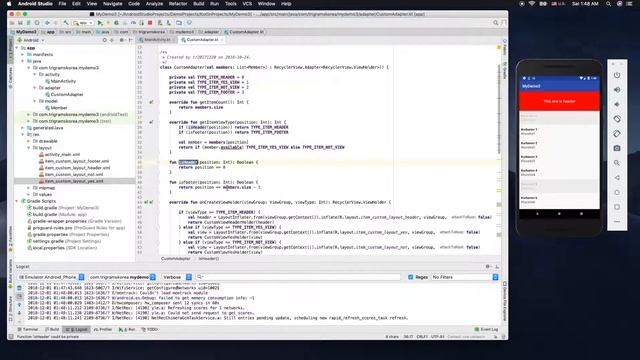Expand the drawable folder
The height and width of the screenshot is (360, 640).
pyautogui.click(x=29, y=141)
